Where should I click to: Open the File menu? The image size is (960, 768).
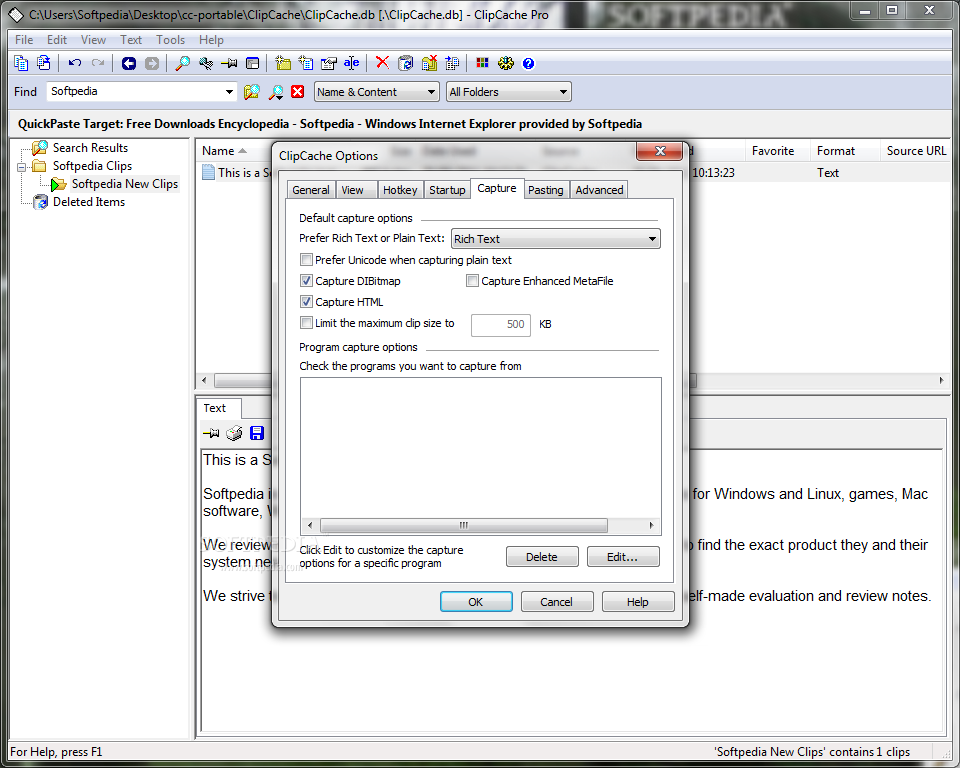pyautogui.click(x=24, y=40)
